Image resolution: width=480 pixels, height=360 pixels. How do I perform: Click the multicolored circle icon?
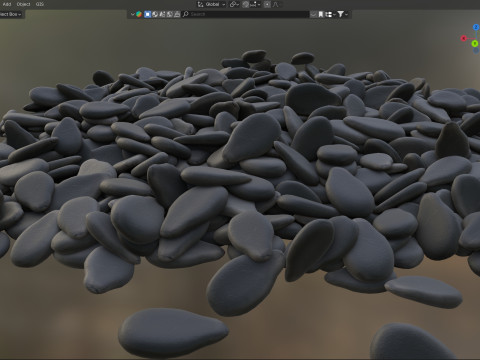[139, 14]
